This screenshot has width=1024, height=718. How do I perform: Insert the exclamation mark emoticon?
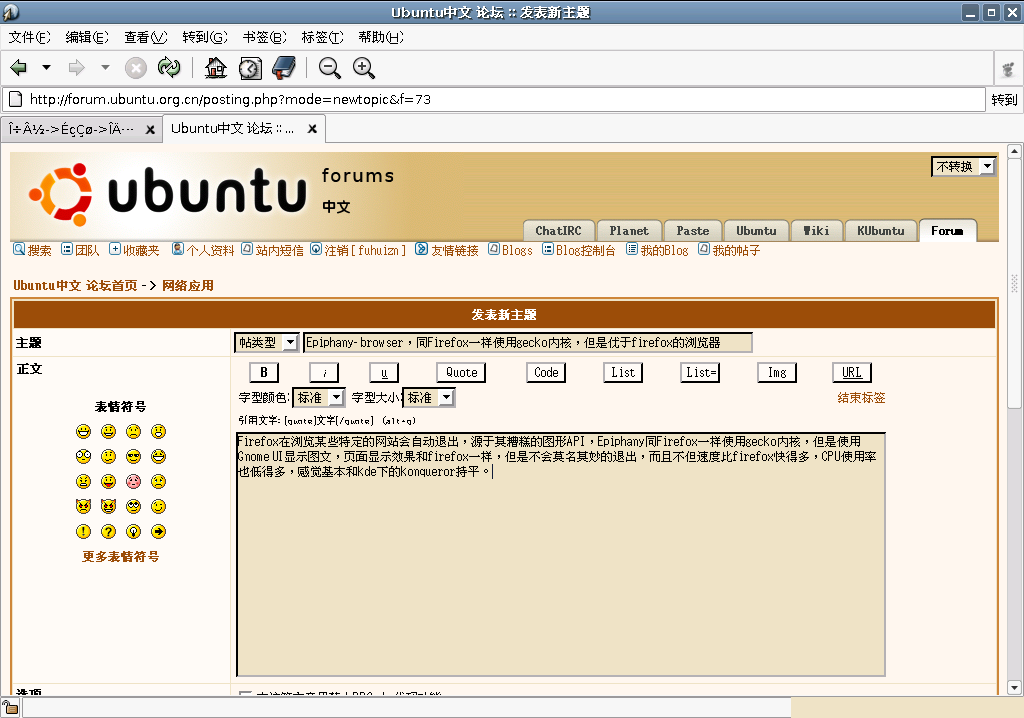83,531
